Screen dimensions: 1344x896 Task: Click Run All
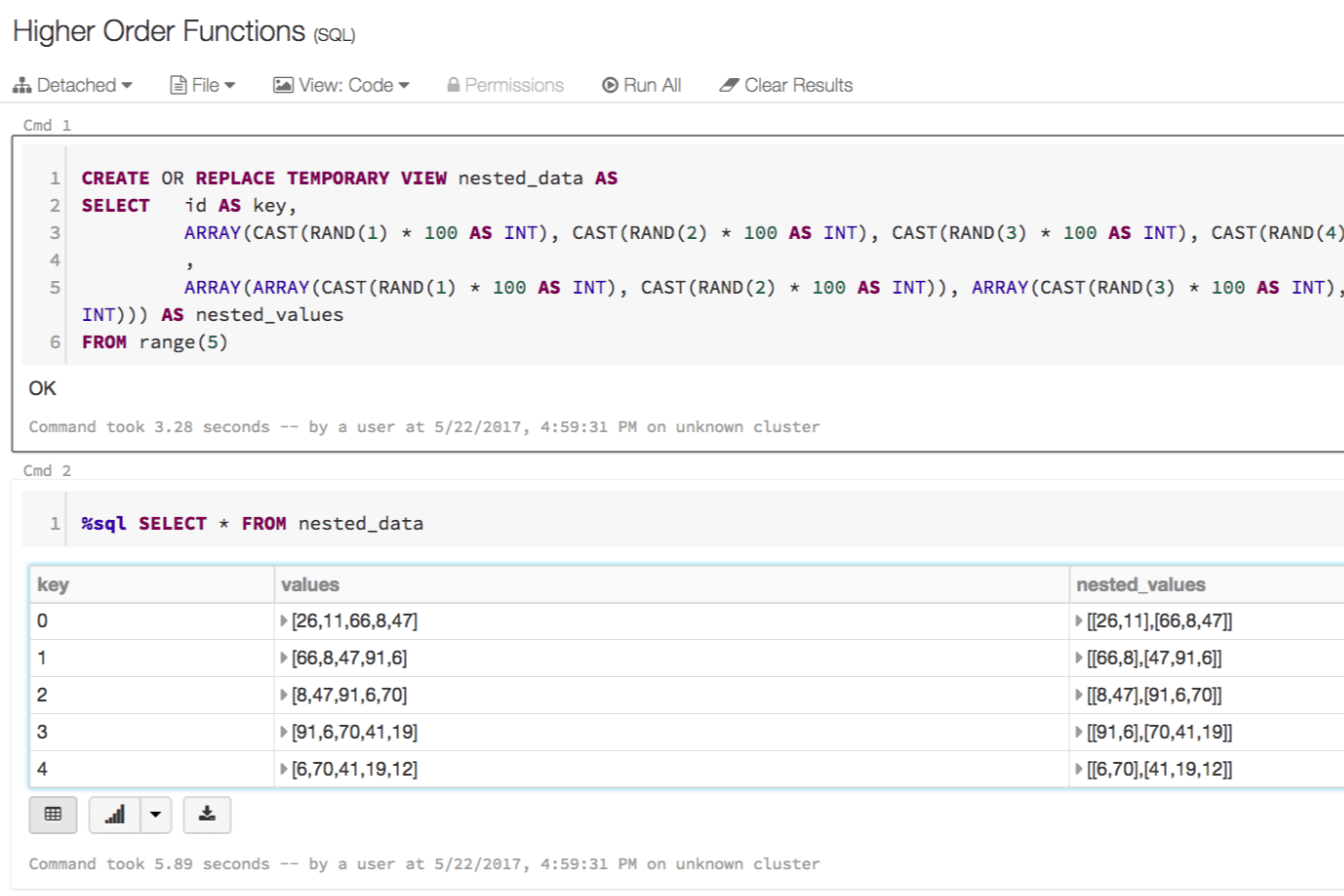click(642, 85)
